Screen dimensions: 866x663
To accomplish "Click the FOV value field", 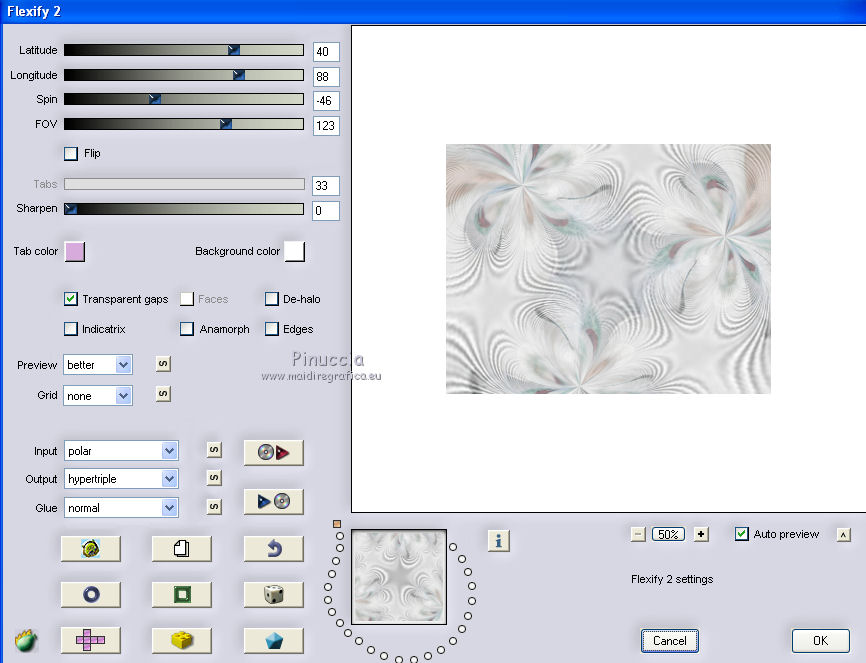I will click(x=326, y=125).
